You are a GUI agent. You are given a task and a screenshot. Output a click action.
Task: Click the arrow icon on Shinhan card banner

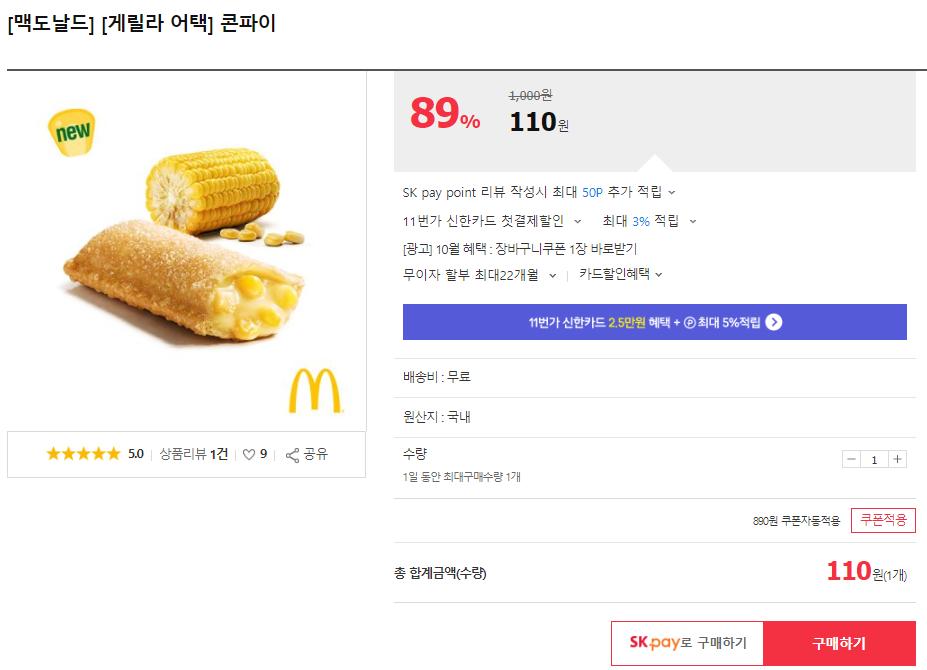[773, 322]
